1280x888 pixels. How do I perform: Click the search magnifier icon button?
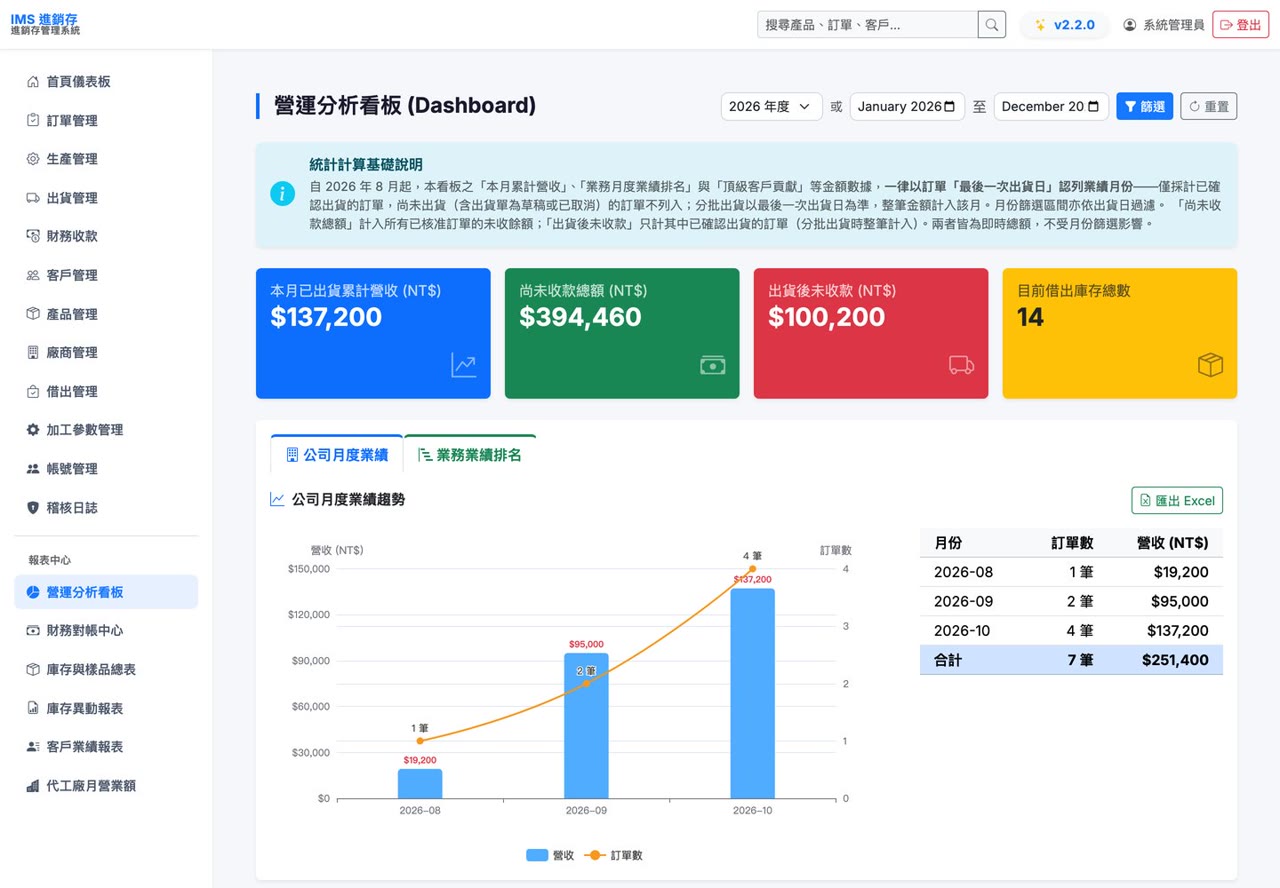991,25
